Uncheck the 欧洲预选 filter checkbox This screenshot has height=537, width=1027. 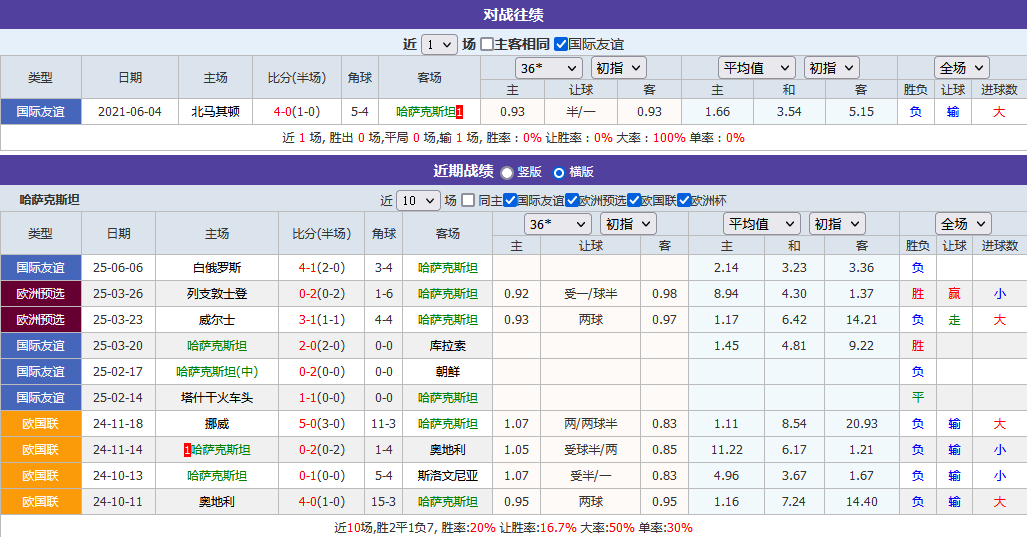(572, 200)
